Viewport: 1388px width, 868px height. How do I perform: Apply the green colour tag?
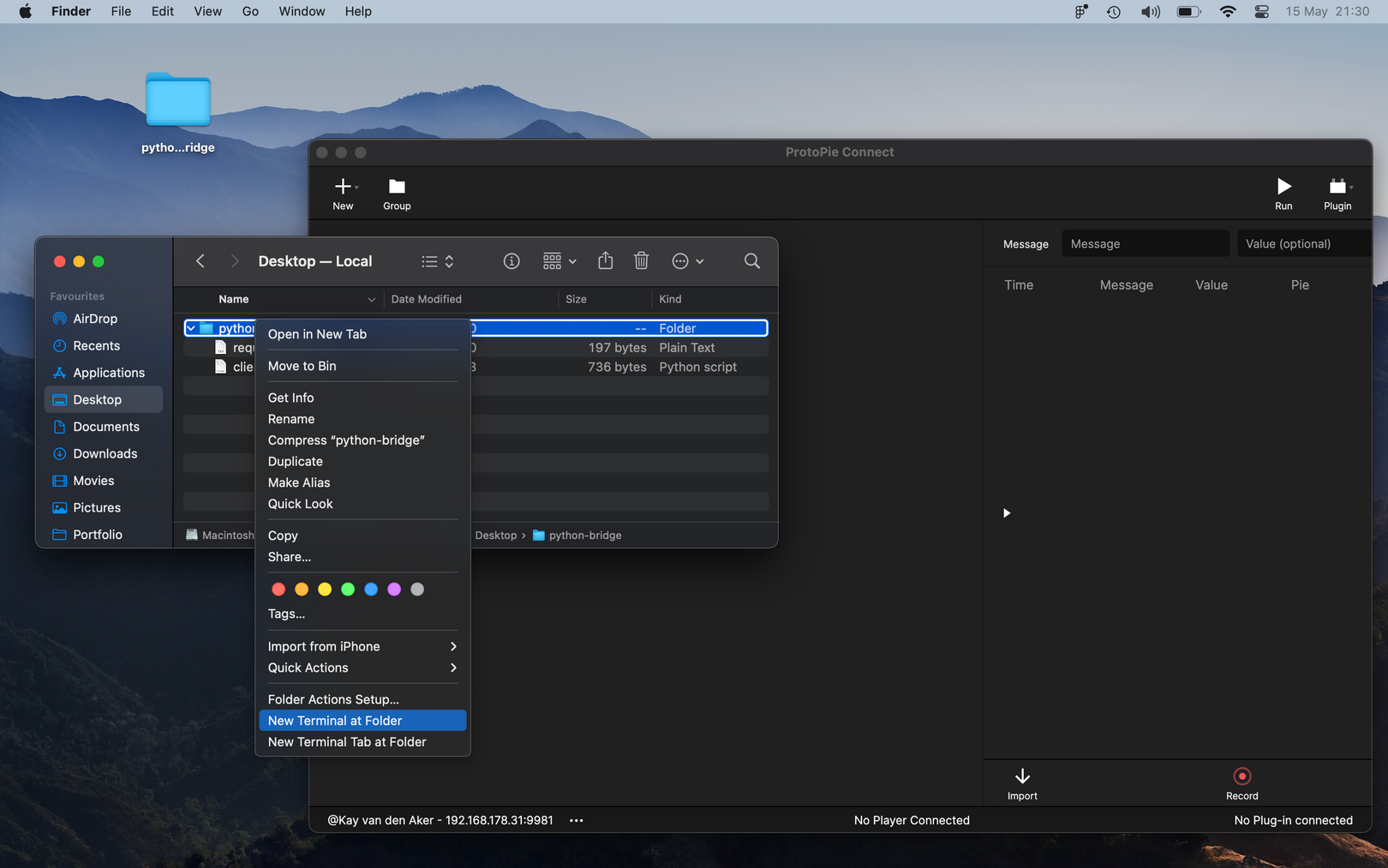pos(348,590)
